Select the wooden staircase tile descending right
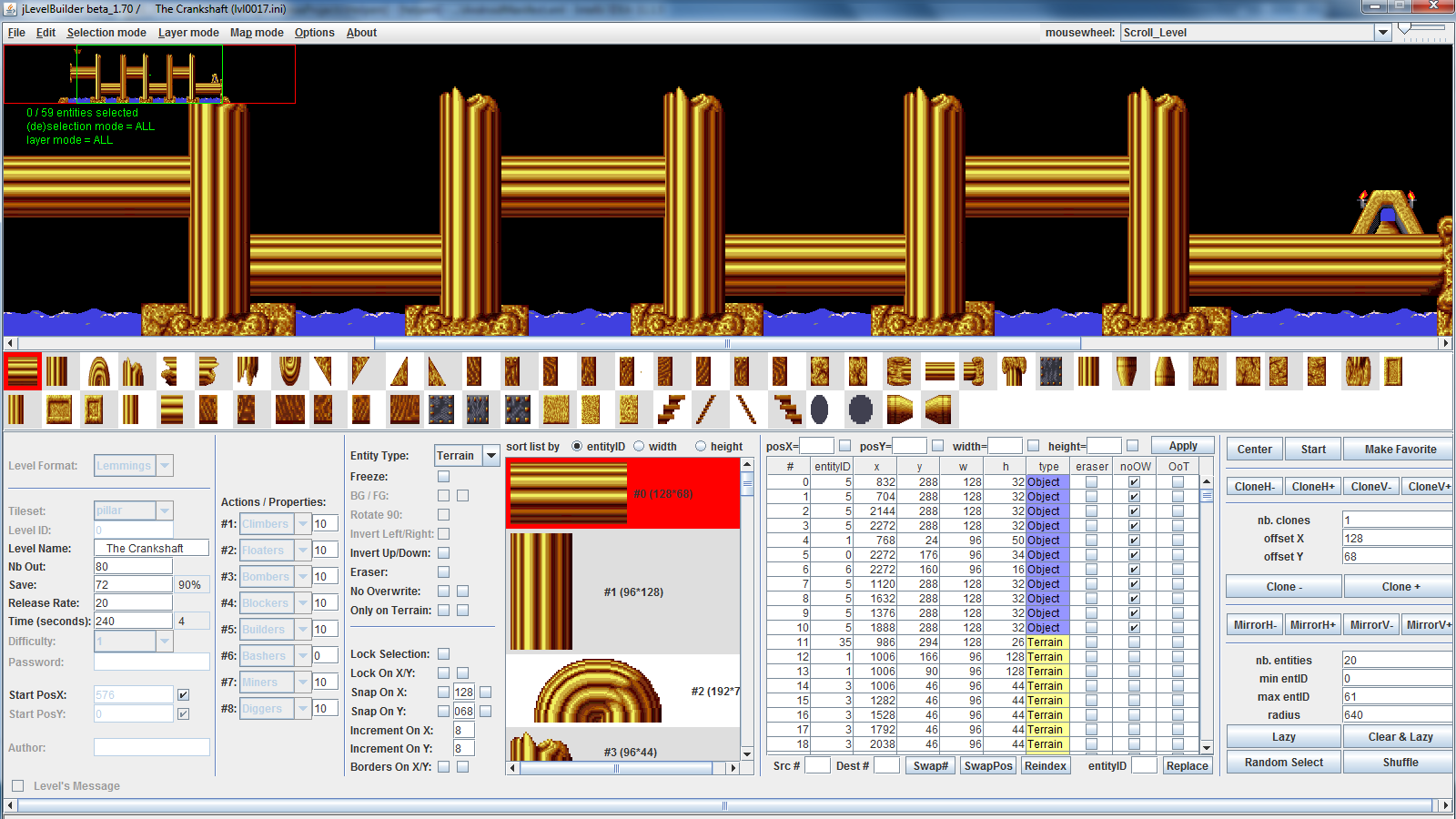 pos(787,409)
